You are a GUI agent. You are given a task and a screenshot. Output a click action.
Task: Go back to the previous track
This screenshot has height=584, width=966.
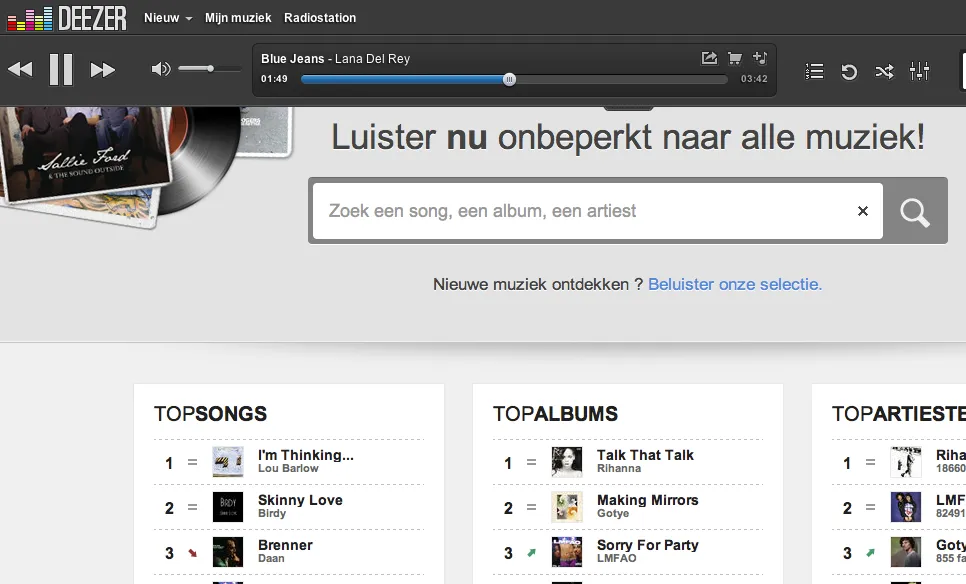point(20,69)
